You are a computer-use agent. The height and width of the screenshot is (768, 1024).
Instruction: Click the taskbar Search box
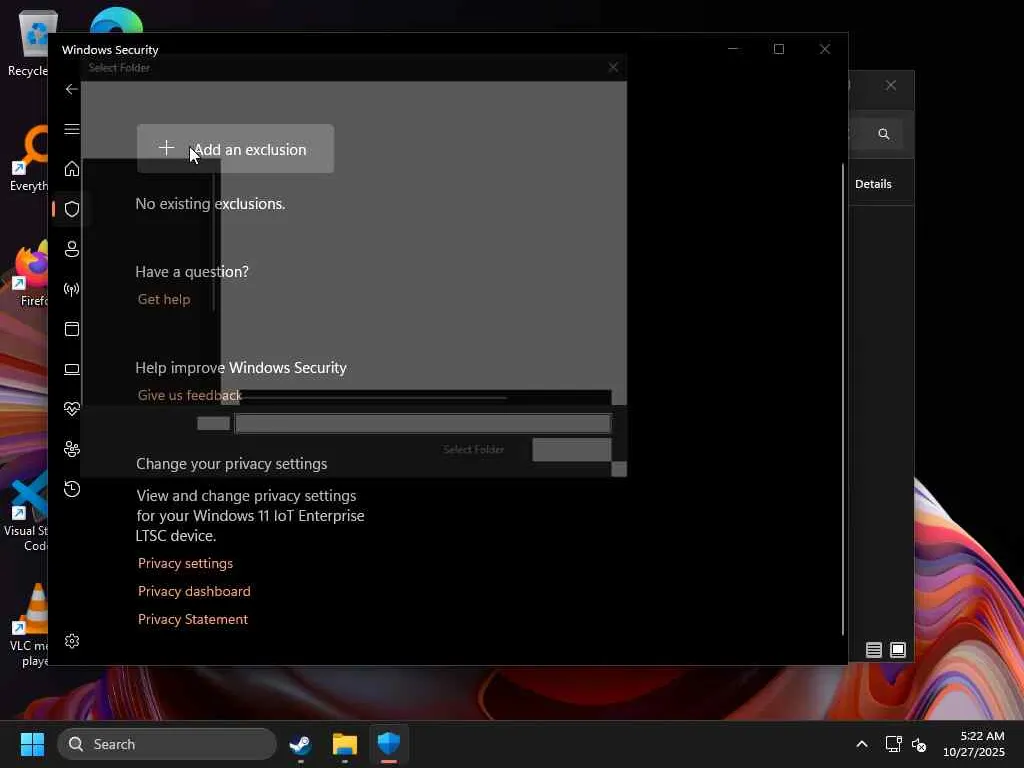pyautogui.click(x=167, y=744)
